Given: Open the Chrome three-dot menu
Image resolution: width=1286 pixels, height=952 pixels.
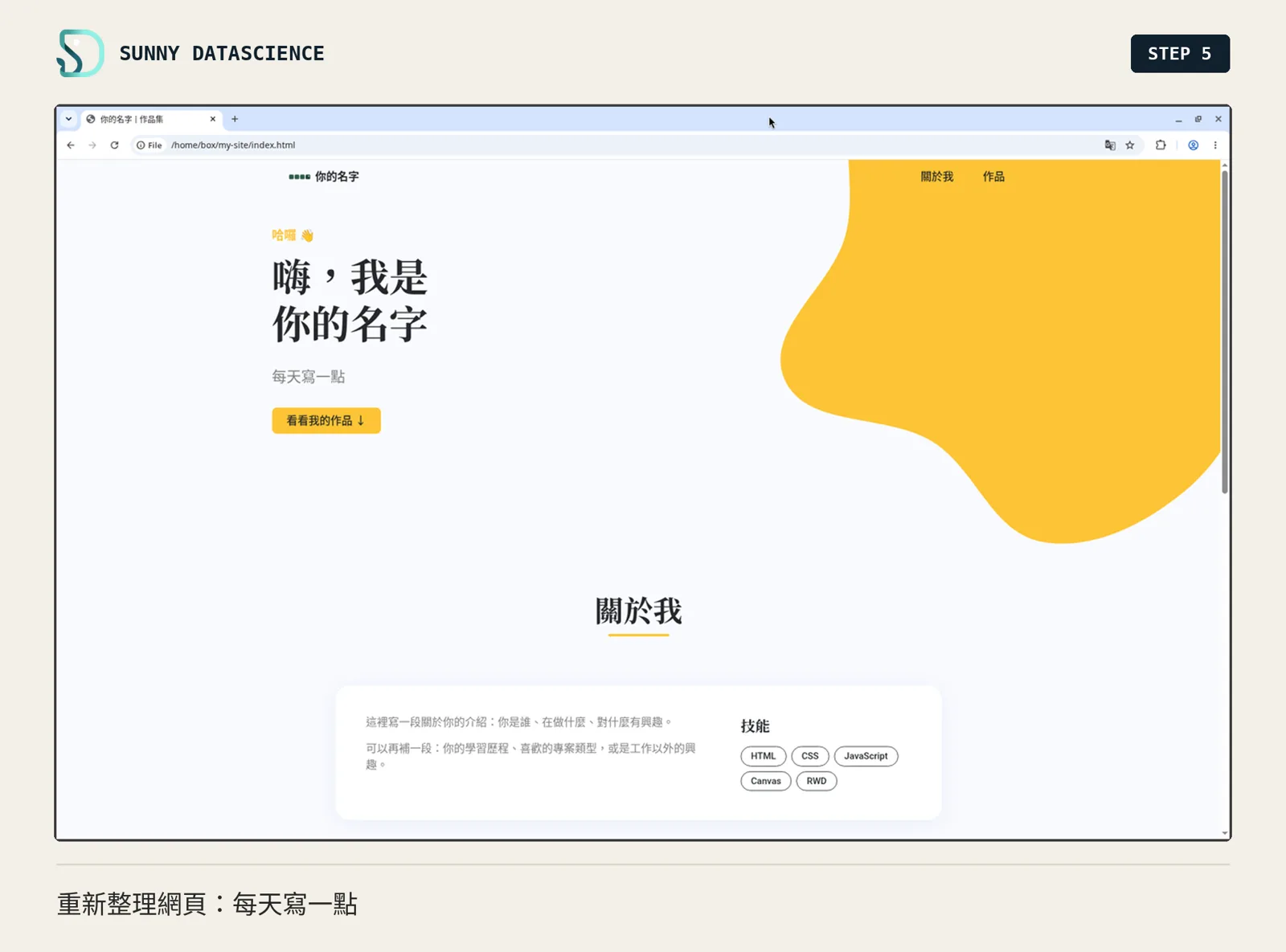Looking at the screenshot, I should (1215, 145).
